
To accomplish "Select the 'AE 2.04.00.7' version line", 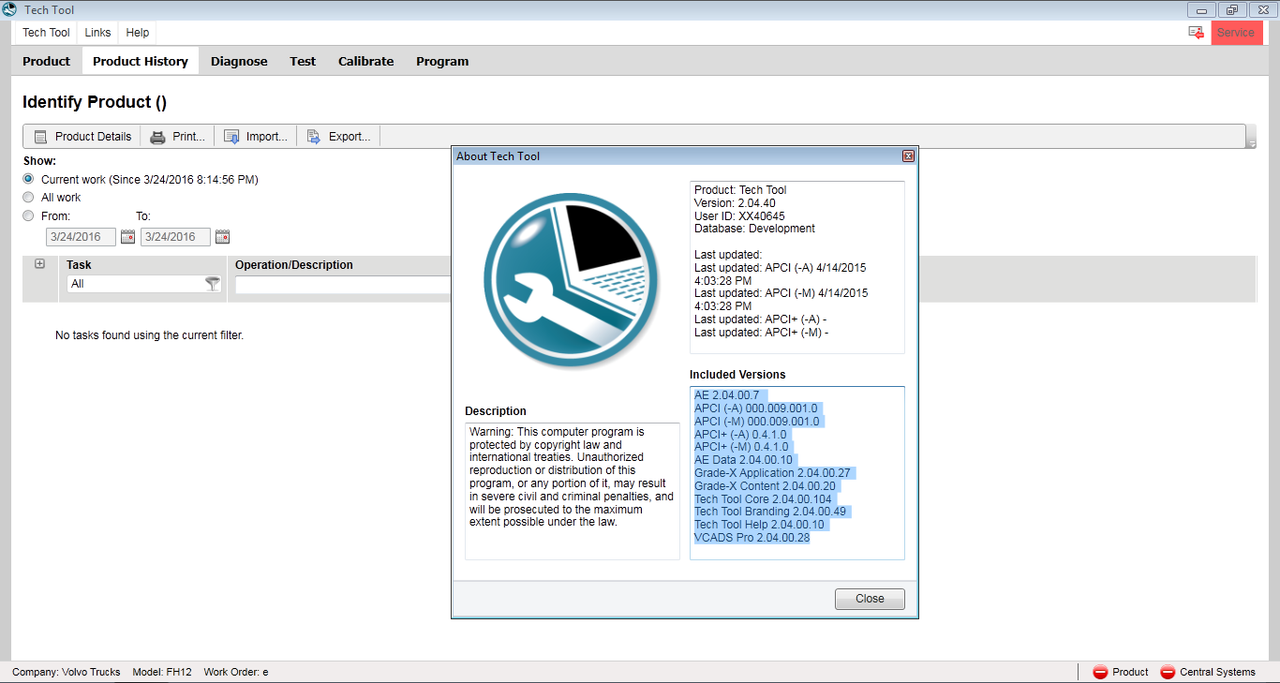I will click(728, 395).
